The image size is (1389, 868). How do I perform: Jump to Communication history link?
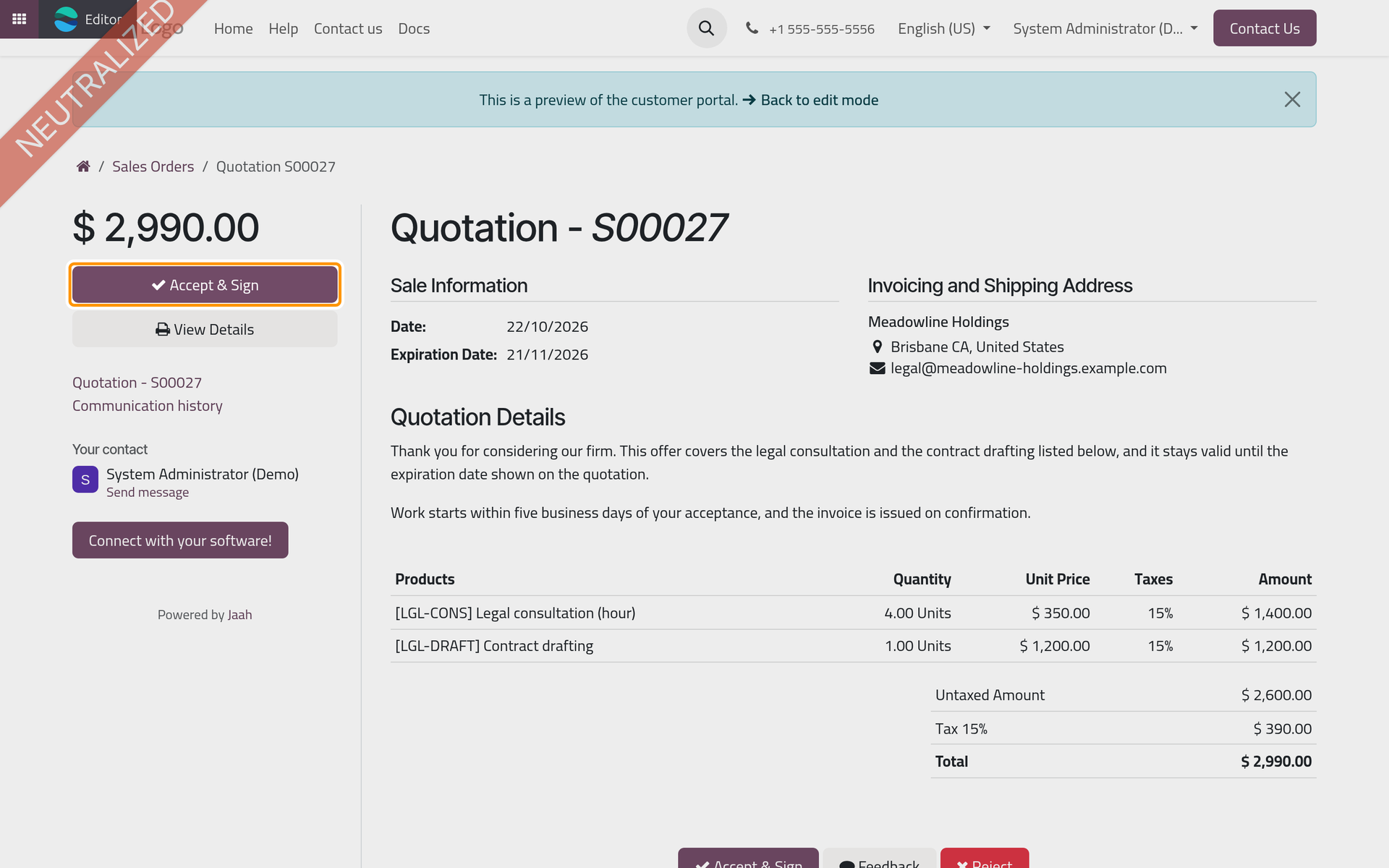tap(147, 406)
